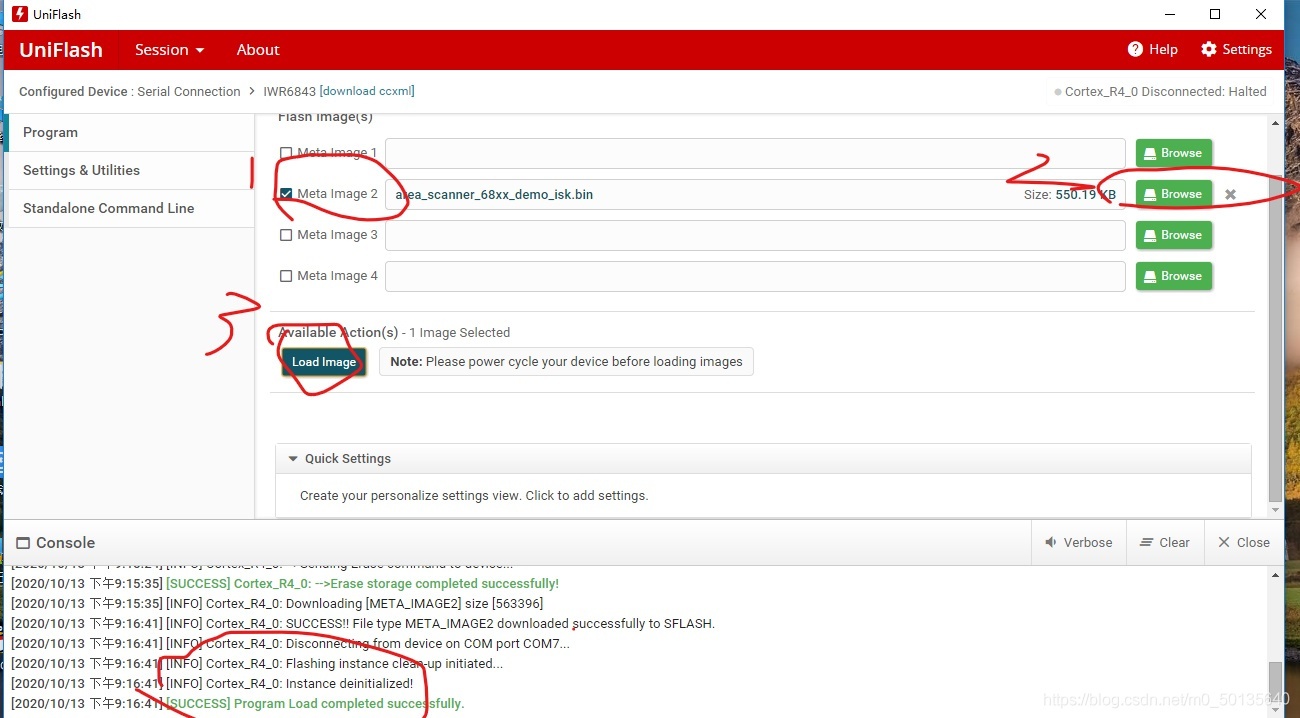Image resolution: width=1300 pixels, height=718 pixels.
Task: Click the Meta Image 1 file path field
Action: click(x=755, y=153)
